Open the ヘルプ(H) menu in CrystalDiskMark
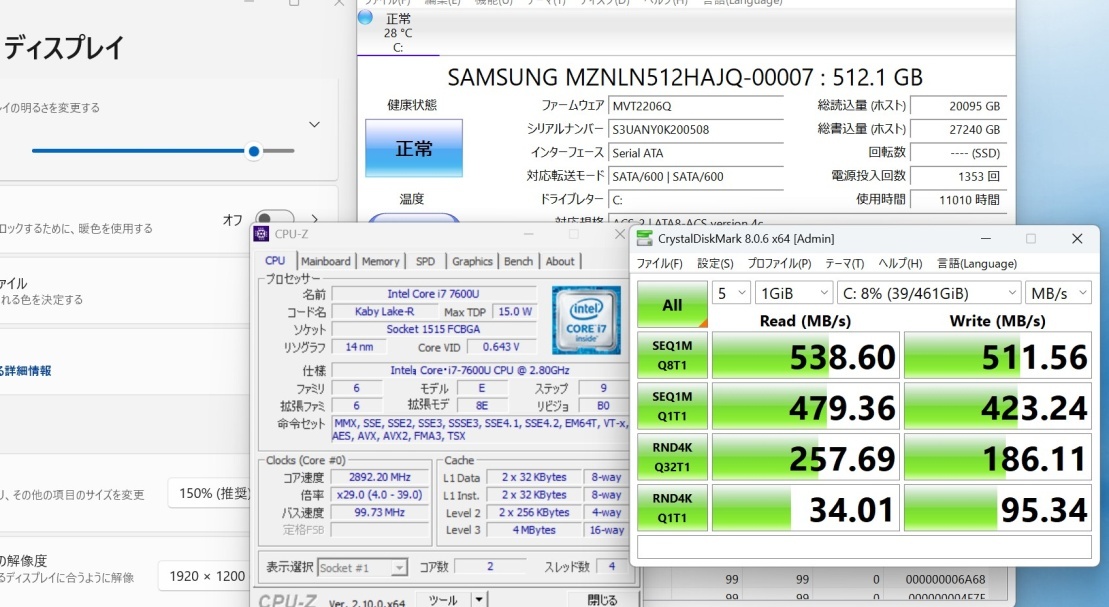 pyautogui.click(x=900, y=263)
